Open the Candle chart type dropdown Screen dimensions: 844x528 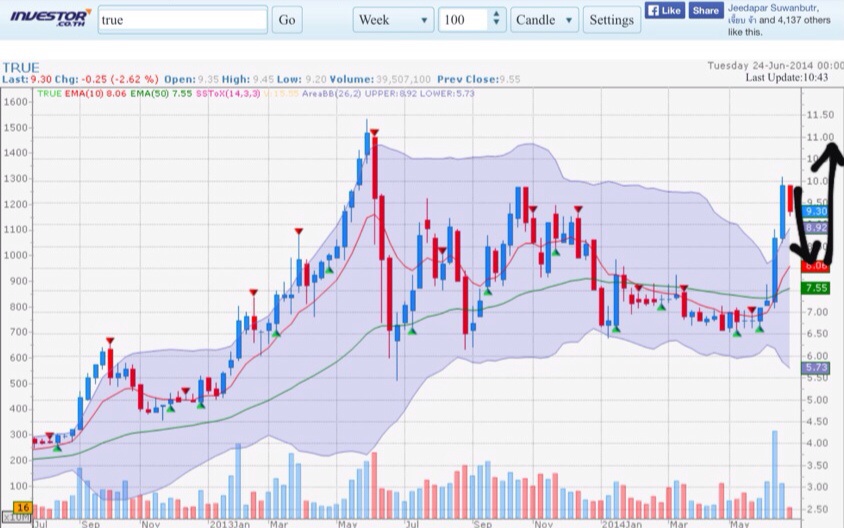click(x=544, y=20)
